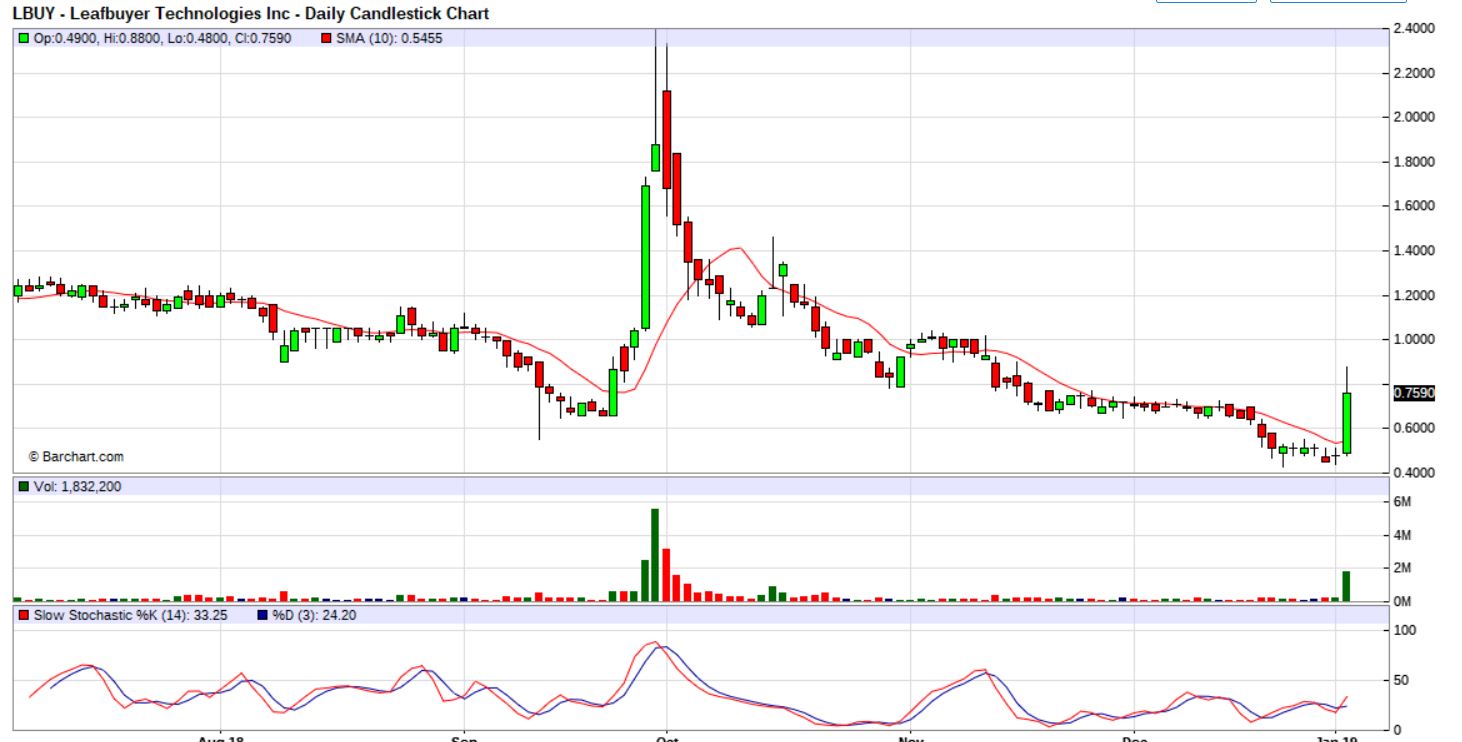Click the 1.6000 price axis label
Screen dimensions: 1462x742
pyautogui.click(x=1414, y=206)
